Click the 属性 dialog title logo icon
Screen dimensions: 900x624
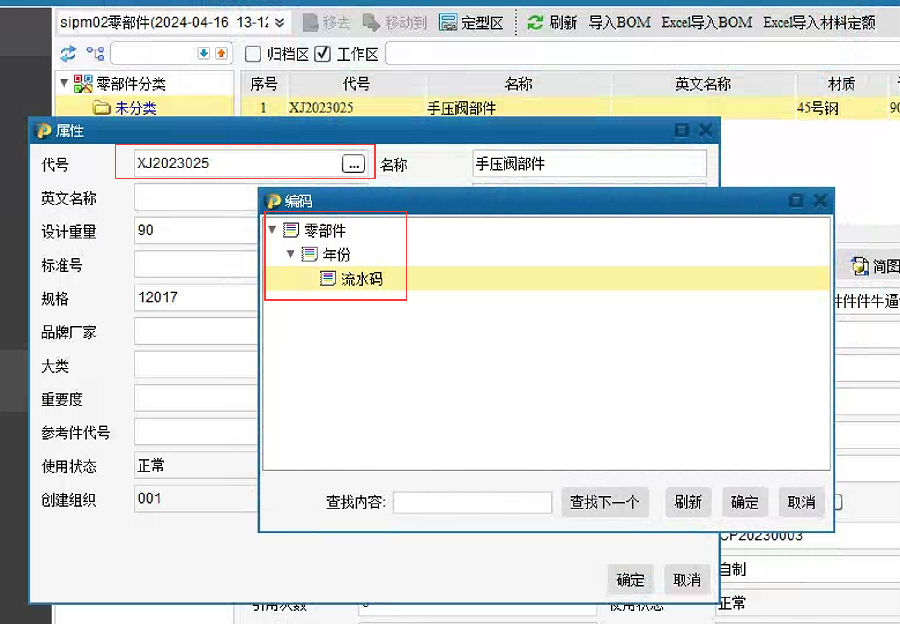[44, 131]
